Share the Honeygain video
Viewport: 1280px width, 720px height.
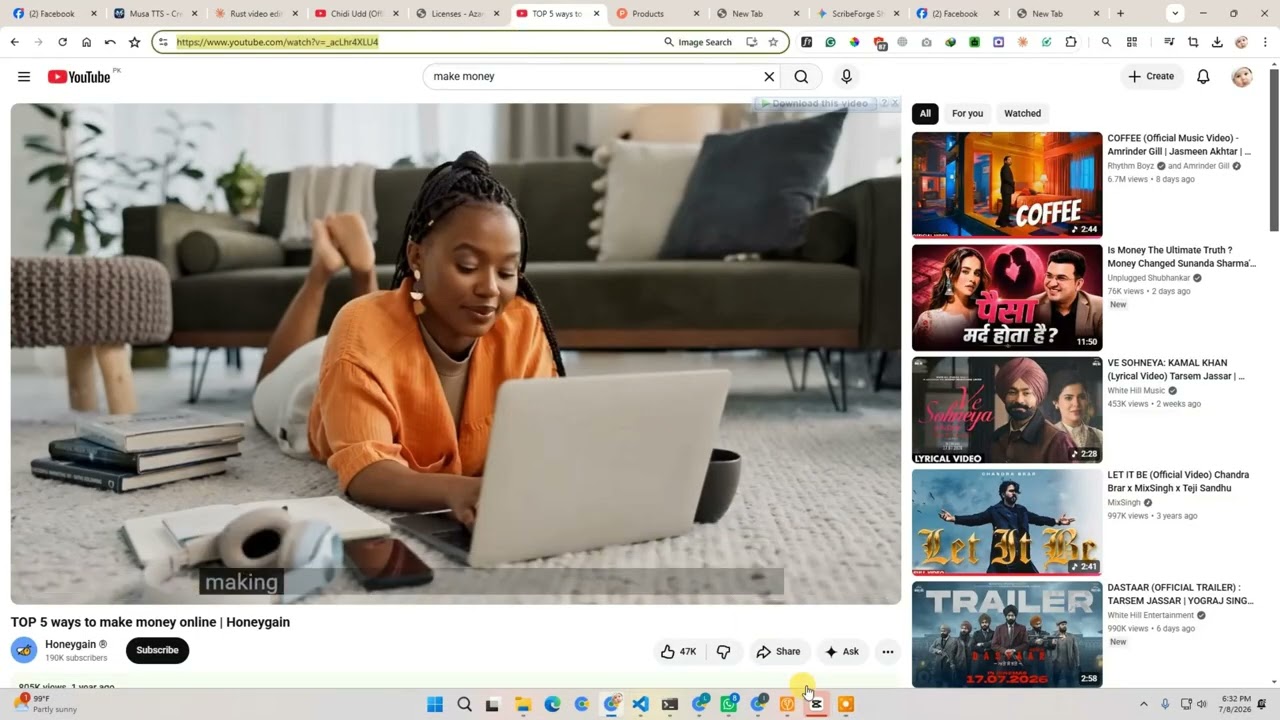[x=778, y=652]
